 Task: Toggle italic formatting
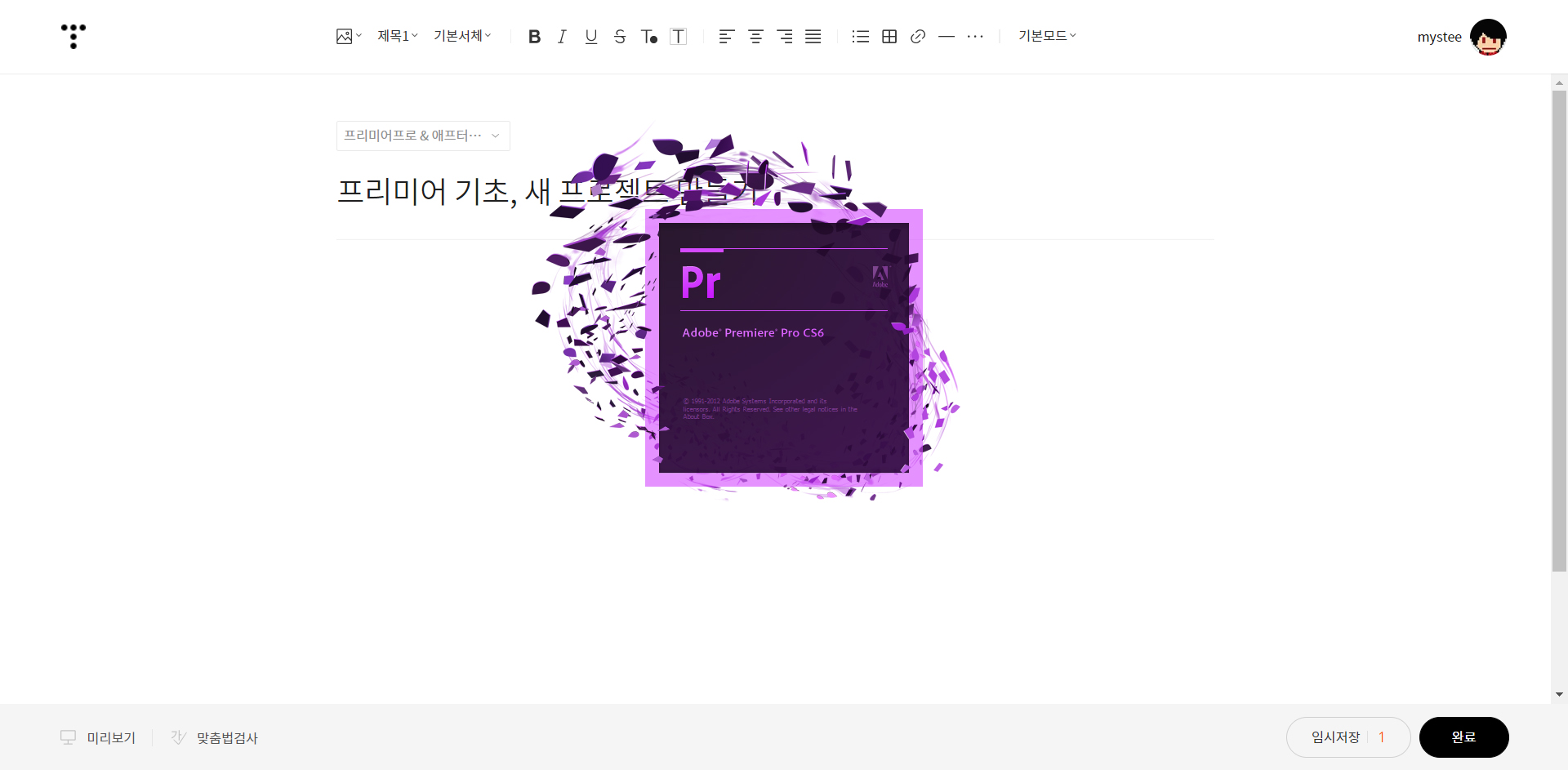pyautogui.click(x=562, y=37)
